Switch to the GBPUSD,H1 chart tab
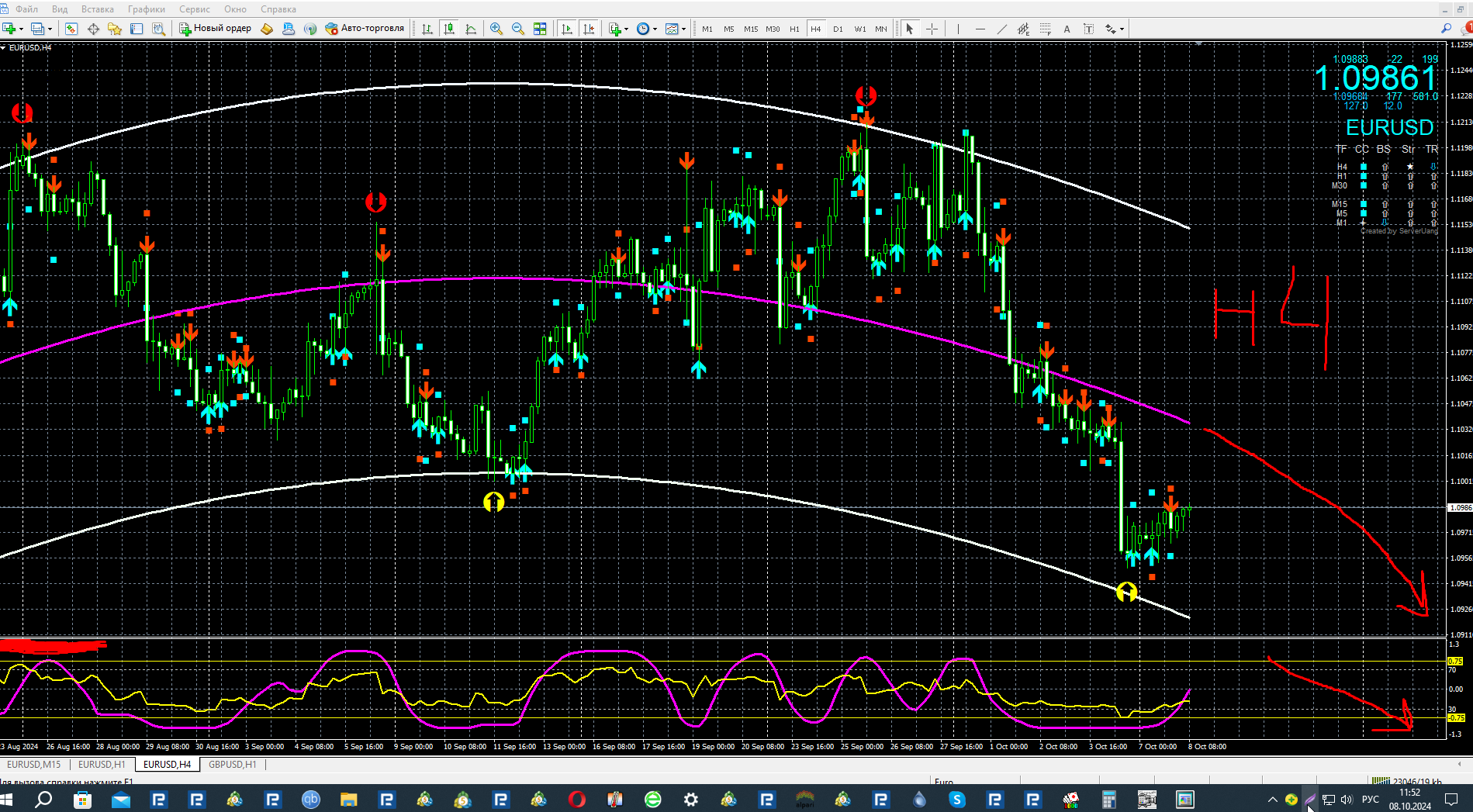 click(x=232, y=764)
